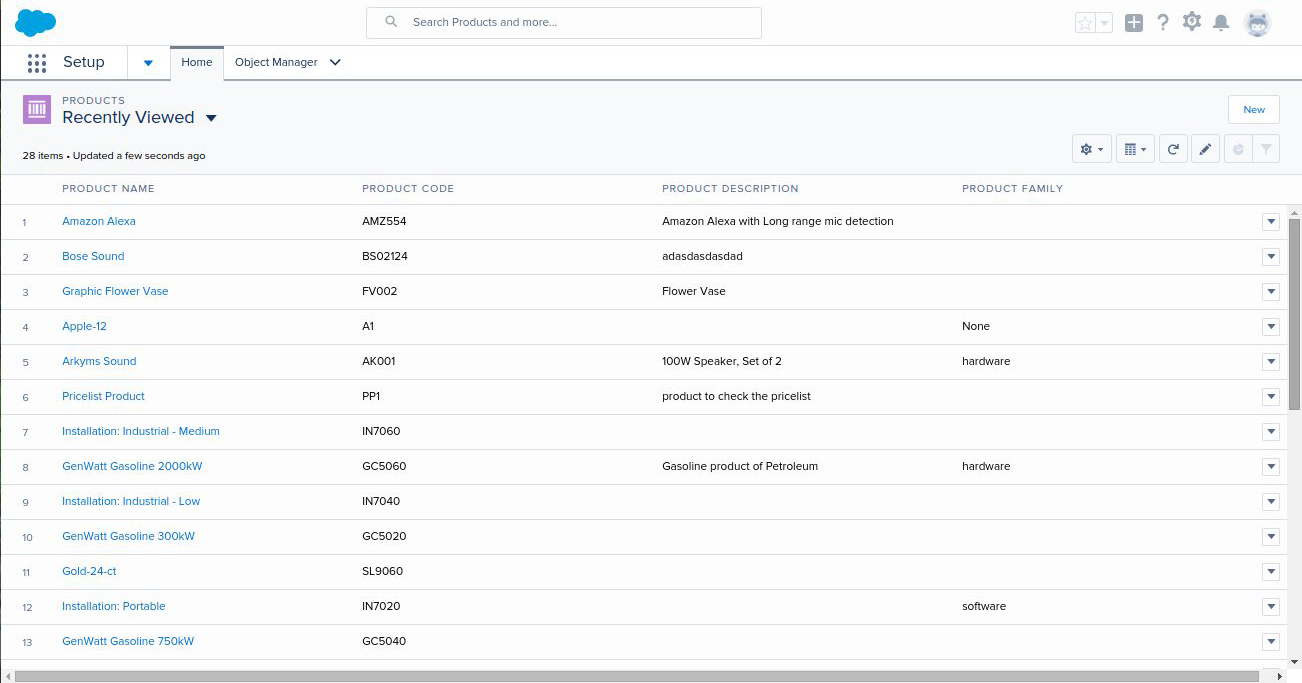Open the setup gear menu in header

coord(1191,22)
